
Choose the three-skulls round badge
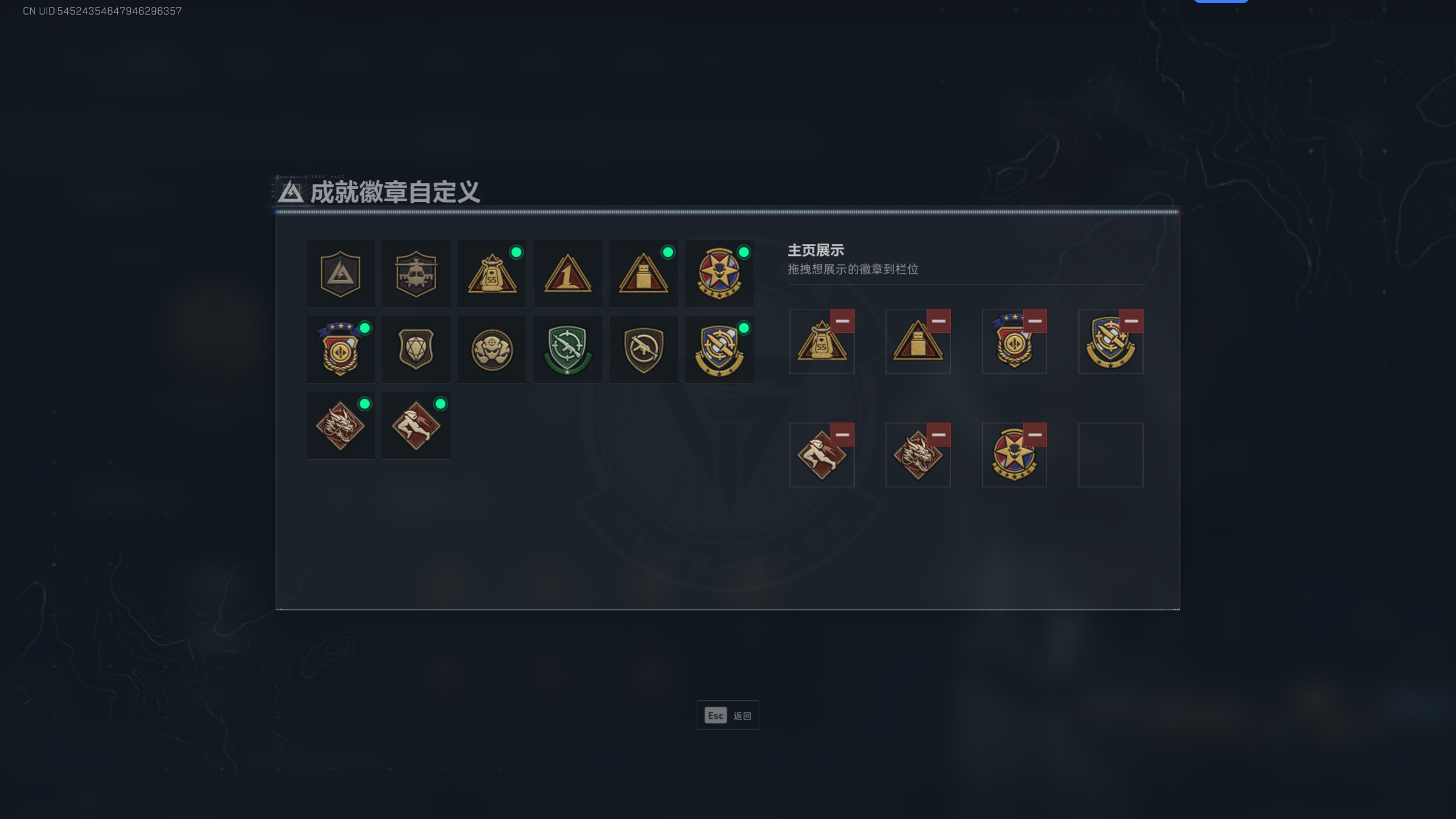(492, 350)
